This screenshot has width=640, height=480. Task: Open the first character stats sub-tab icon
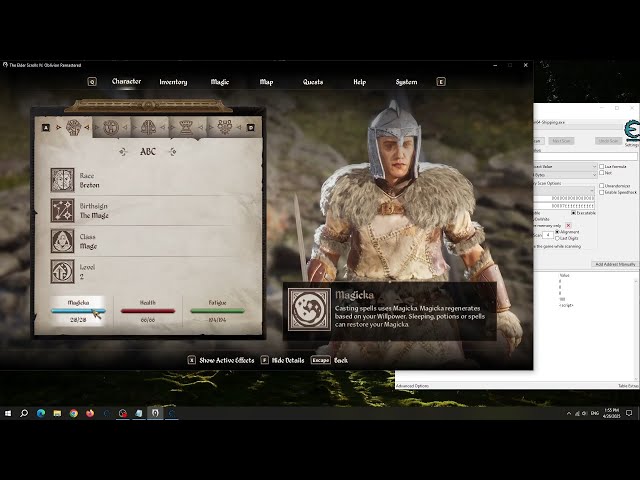coord(73,128)
